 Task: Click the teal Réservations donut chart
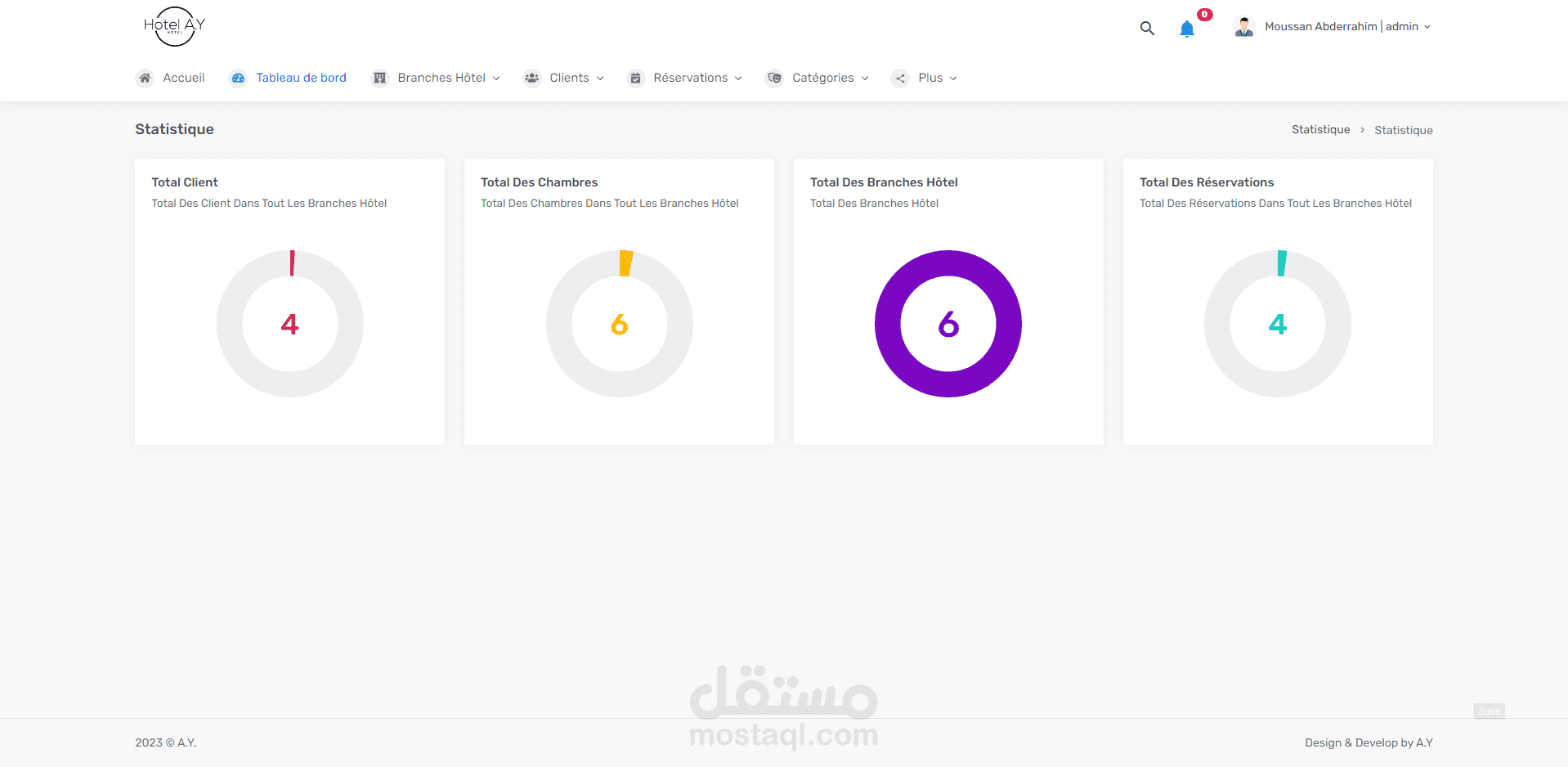click(x=1278, y=324)
